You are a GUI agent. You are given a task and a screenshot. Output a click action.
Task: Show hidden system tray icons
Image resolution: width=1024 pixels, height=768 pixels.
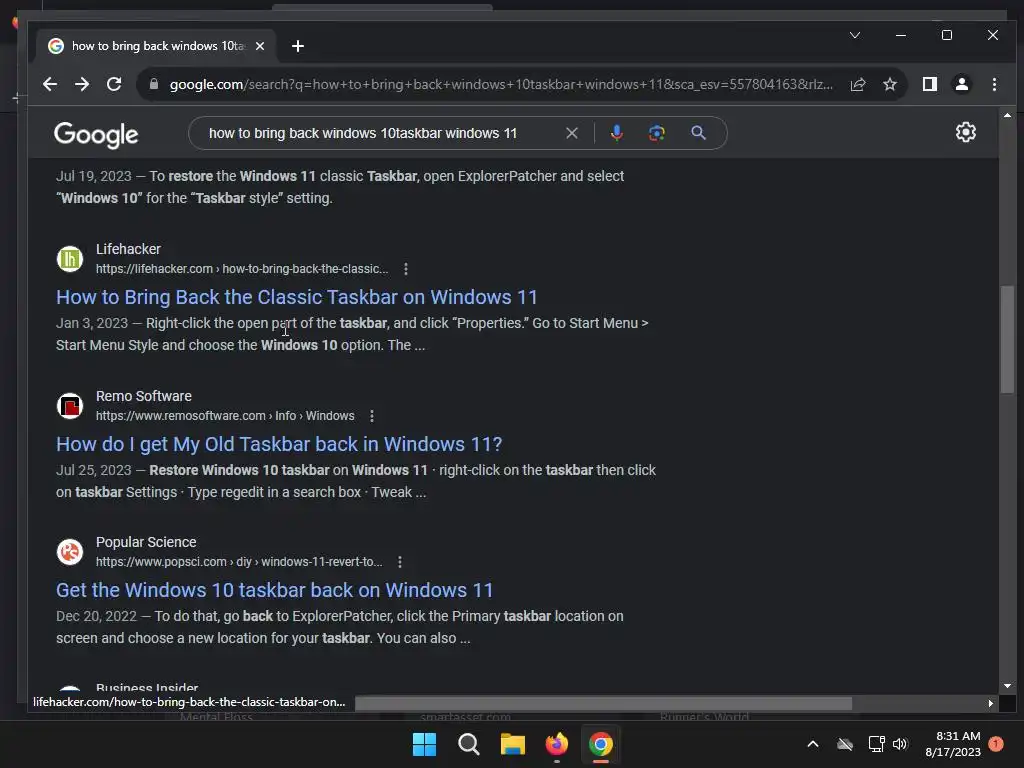[x=812, y=744]
